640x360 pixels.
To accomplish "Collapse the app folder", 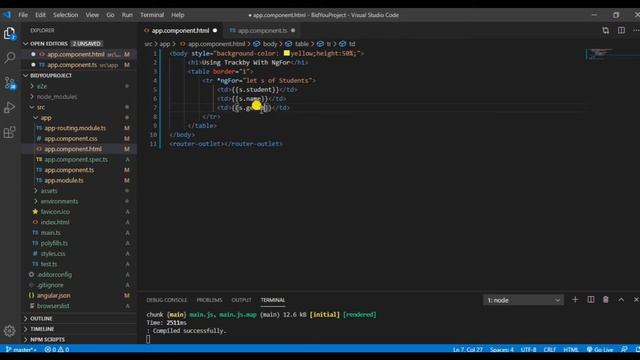I will click(79, 118).
